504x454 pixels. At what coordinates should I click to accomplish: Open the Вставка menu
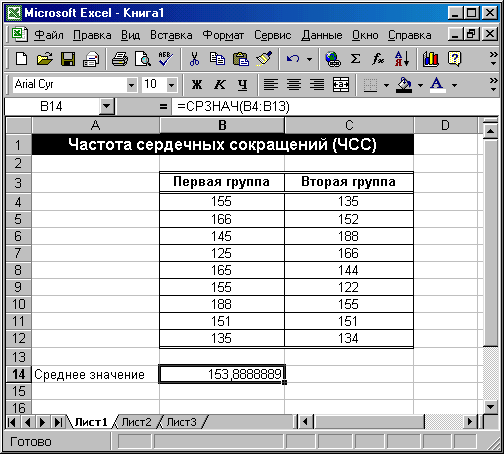[171, 35]
